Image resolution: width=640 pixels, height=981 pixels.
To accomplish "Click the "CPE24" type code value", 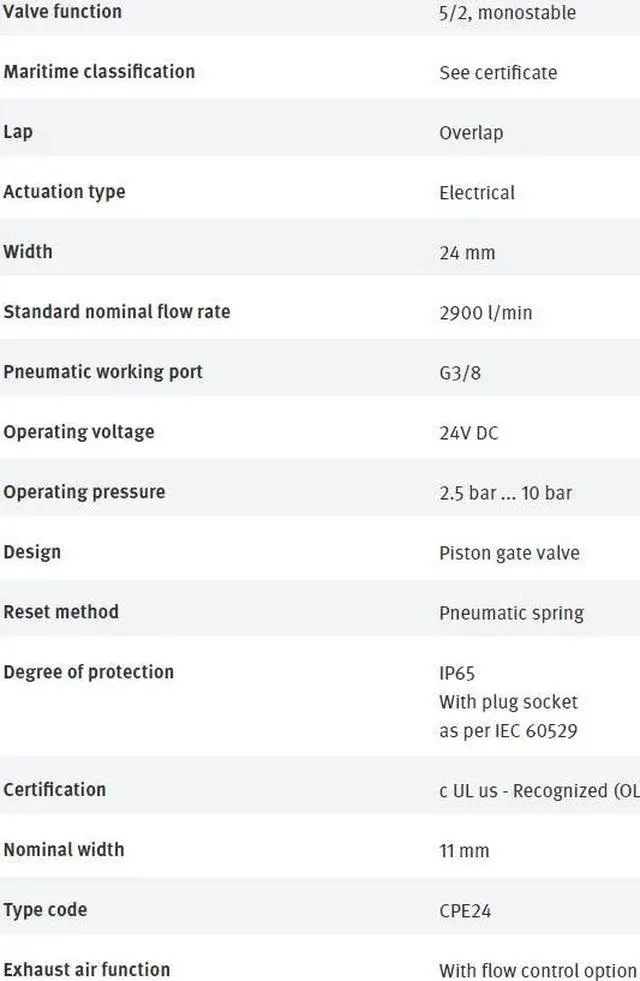I will (x=465, y=910).
